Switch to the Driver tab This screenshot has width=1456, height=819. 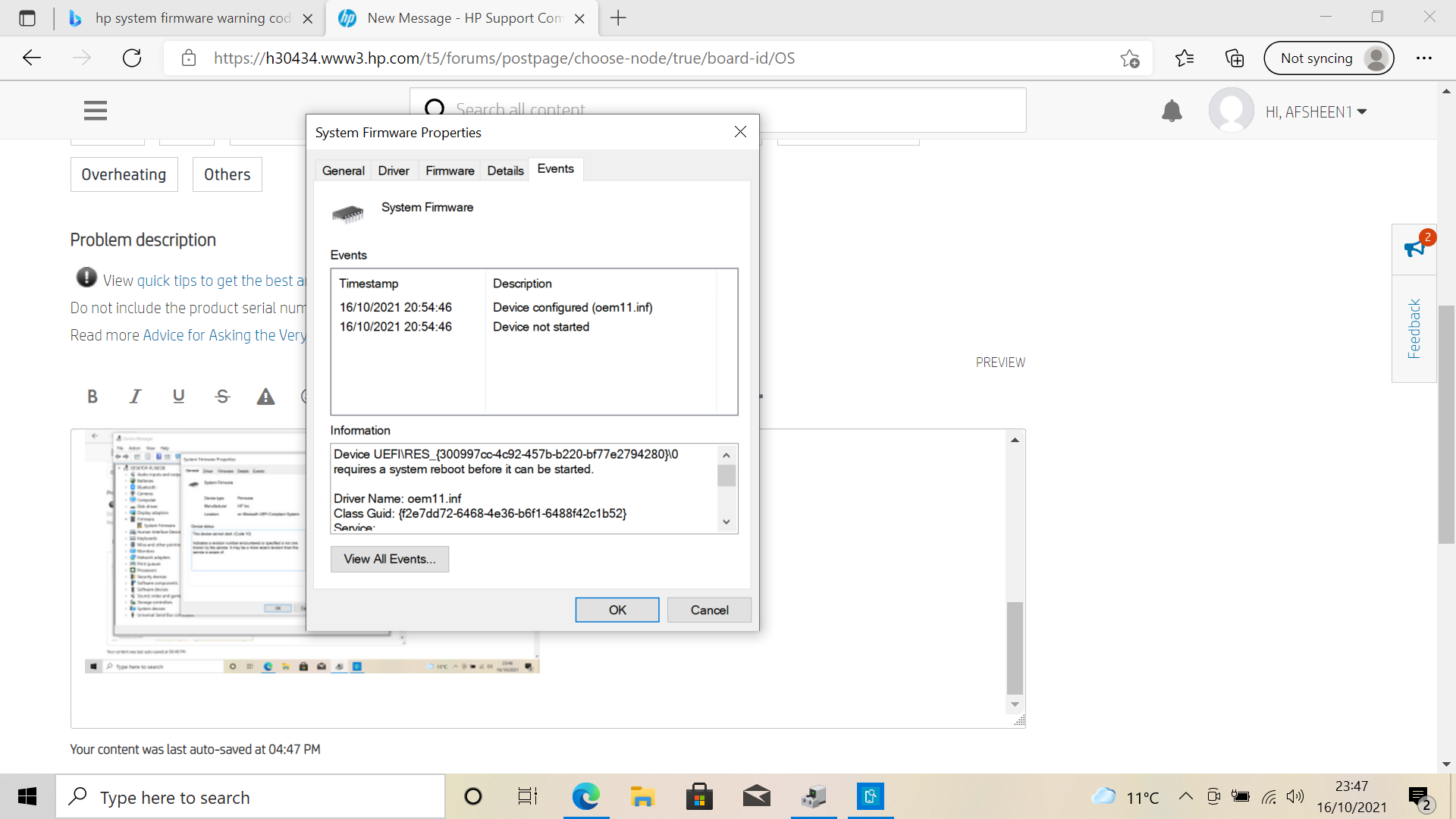(x=394, y=171)
